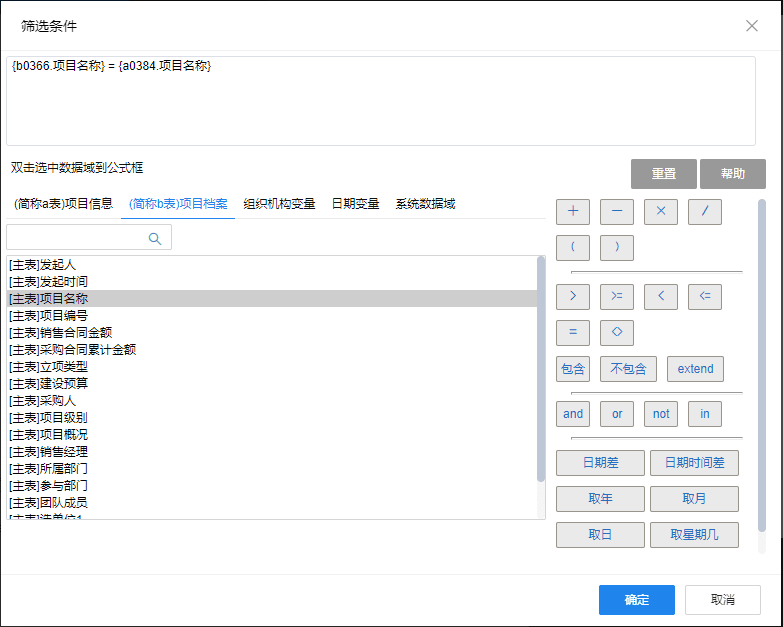The image size is (783, 627).
Task: Click the multiply operator button
Action: coord(661,212)
